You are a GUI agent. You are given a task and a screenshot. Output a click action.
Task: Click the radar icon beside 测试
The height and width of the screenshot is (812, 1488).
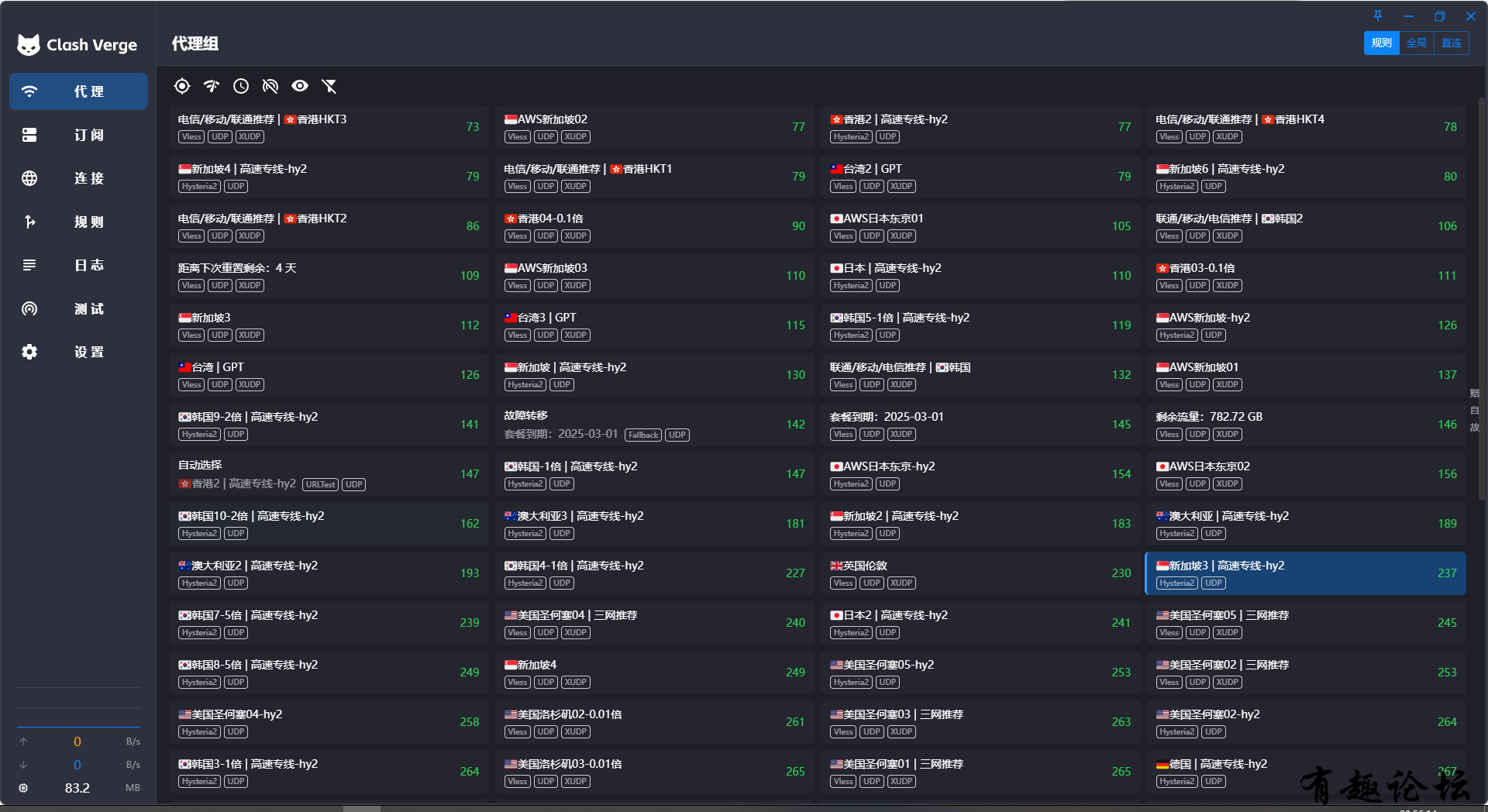pos(29,308)
